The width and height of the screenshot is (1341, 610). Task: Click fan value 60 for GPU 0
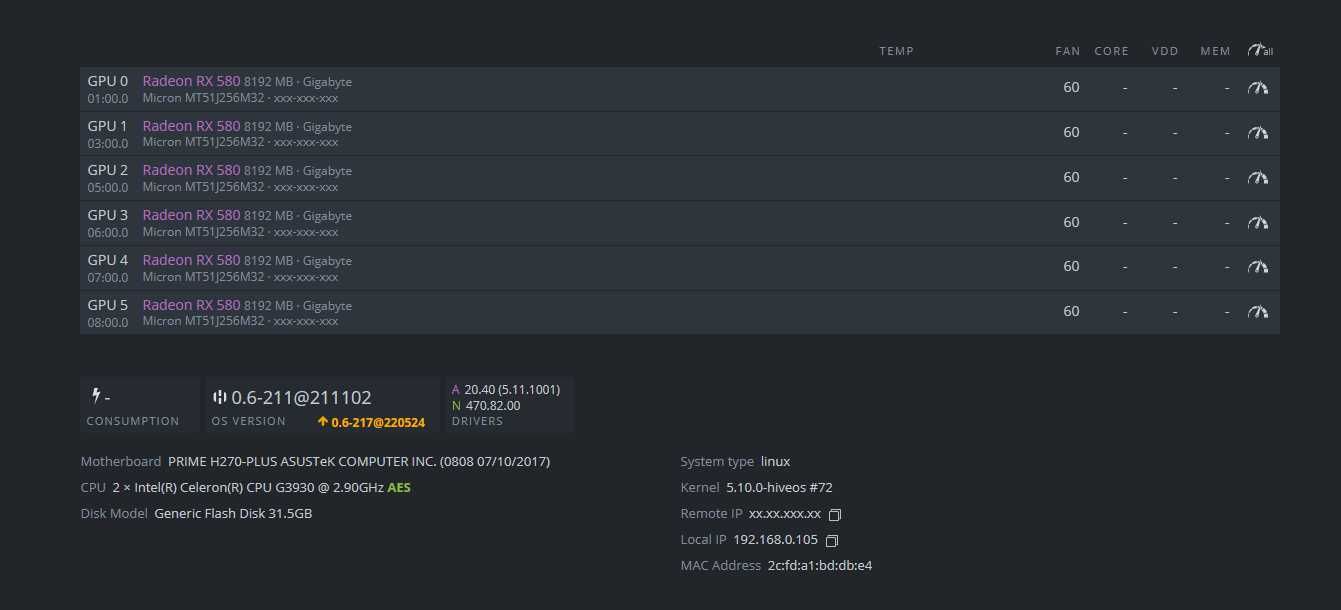tap(1071, 88)
